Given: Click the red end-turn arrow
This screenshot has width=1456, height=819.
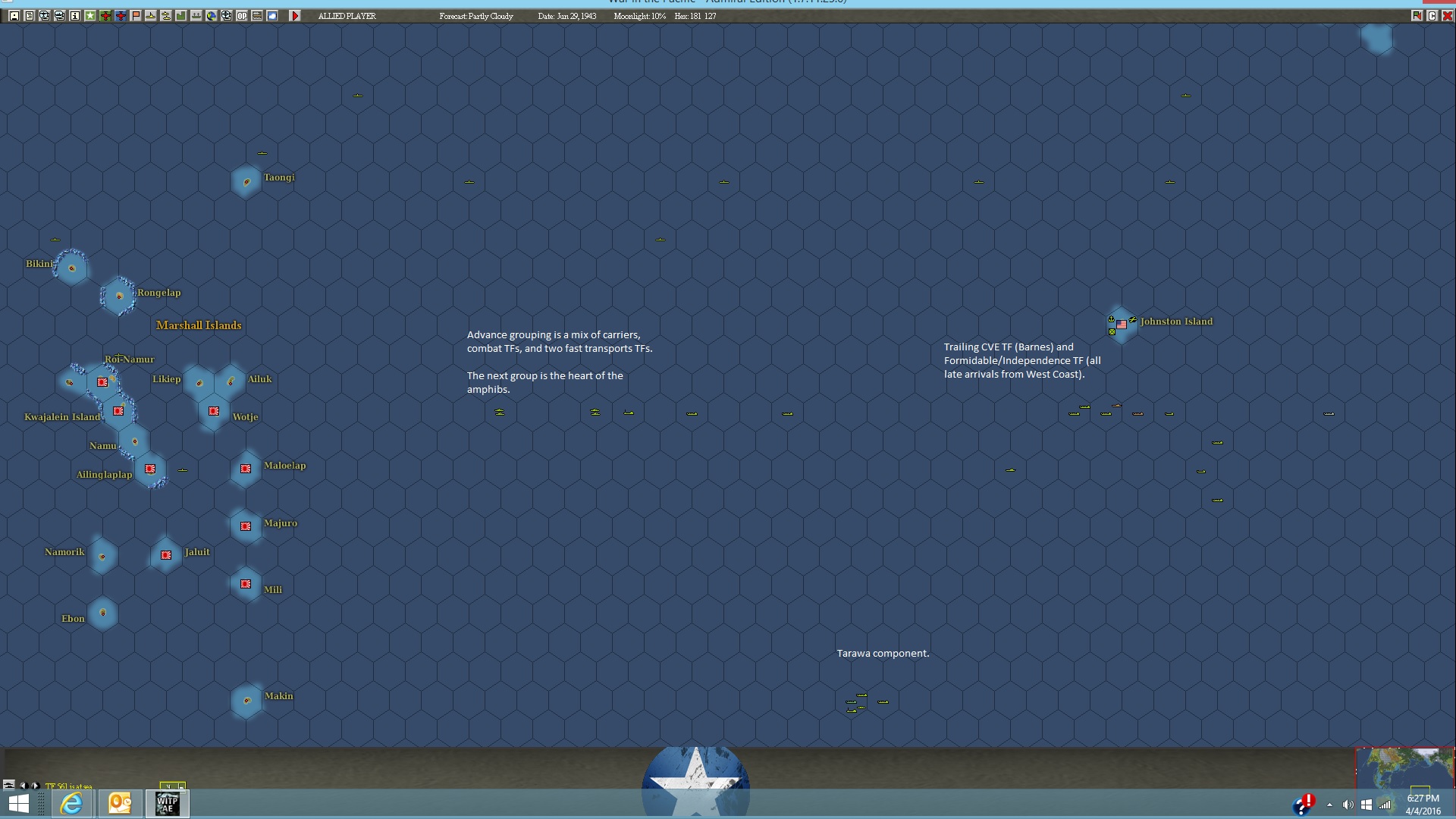Looking at the screenshot, I should click(x=295, y=16).
